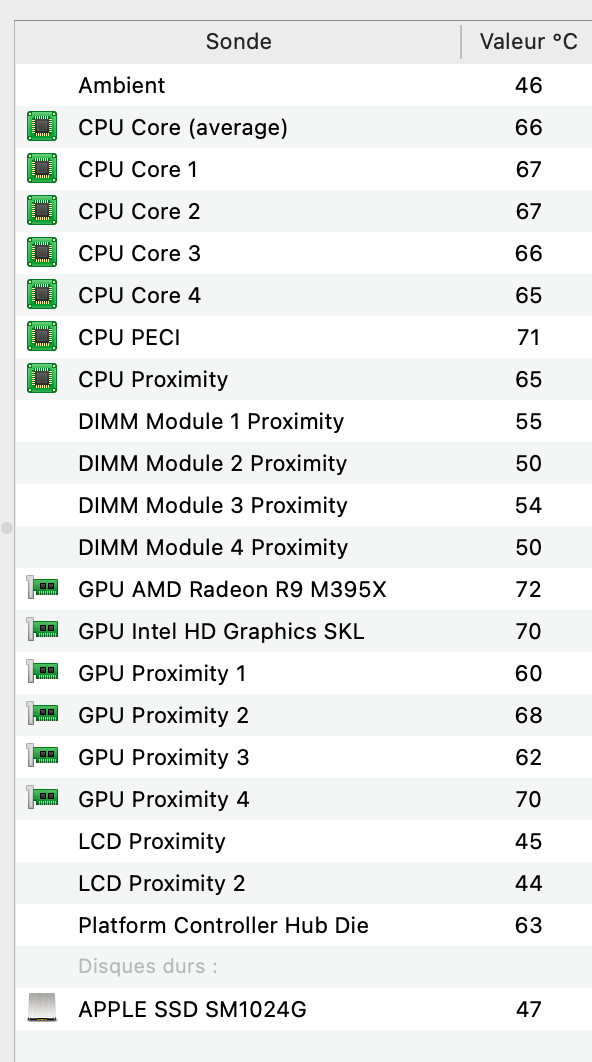Select the Platform Controller Hub Die row
The height and width of the screenshot is (1062, 592).
coord(303,925)
